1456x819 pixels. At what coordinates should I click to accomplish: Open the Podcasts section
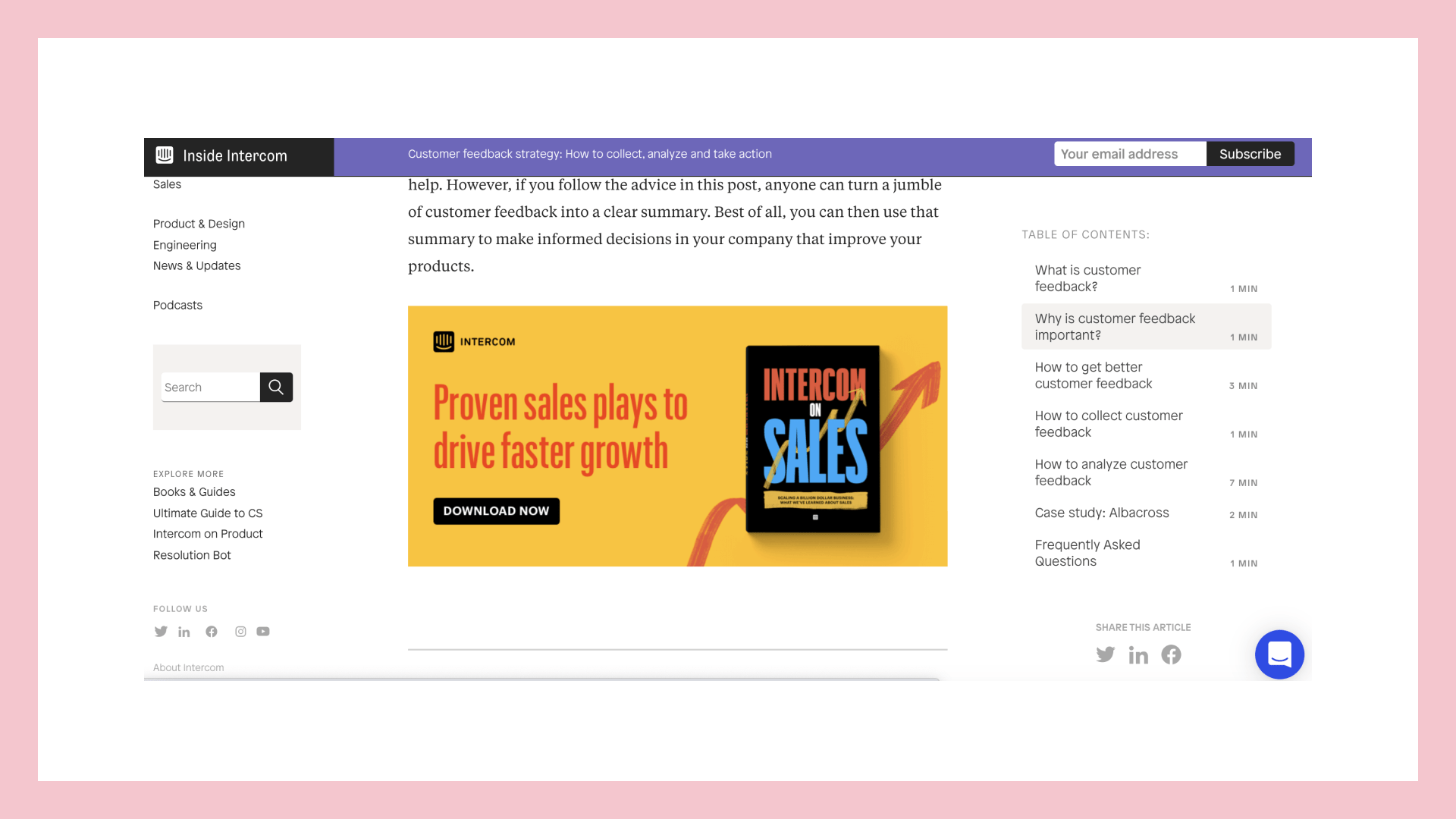pyautogui.click(x=177, y=305)
